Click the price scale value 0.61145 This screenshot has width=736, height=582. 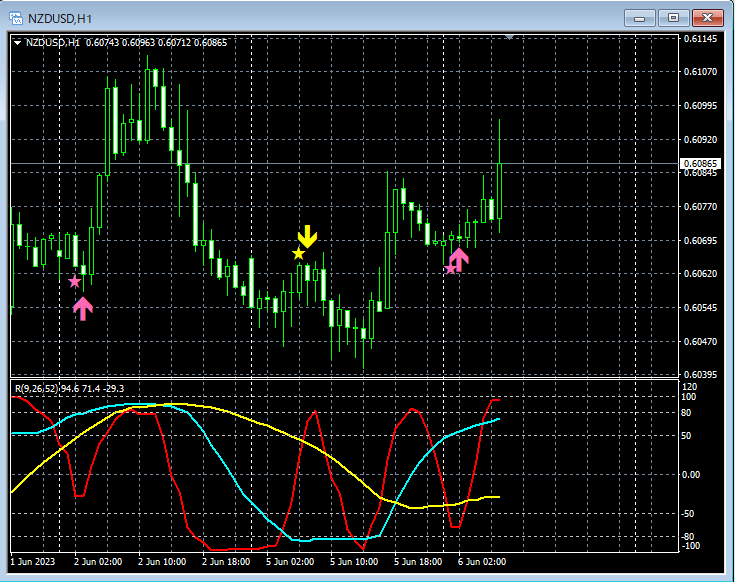(700, 38)
